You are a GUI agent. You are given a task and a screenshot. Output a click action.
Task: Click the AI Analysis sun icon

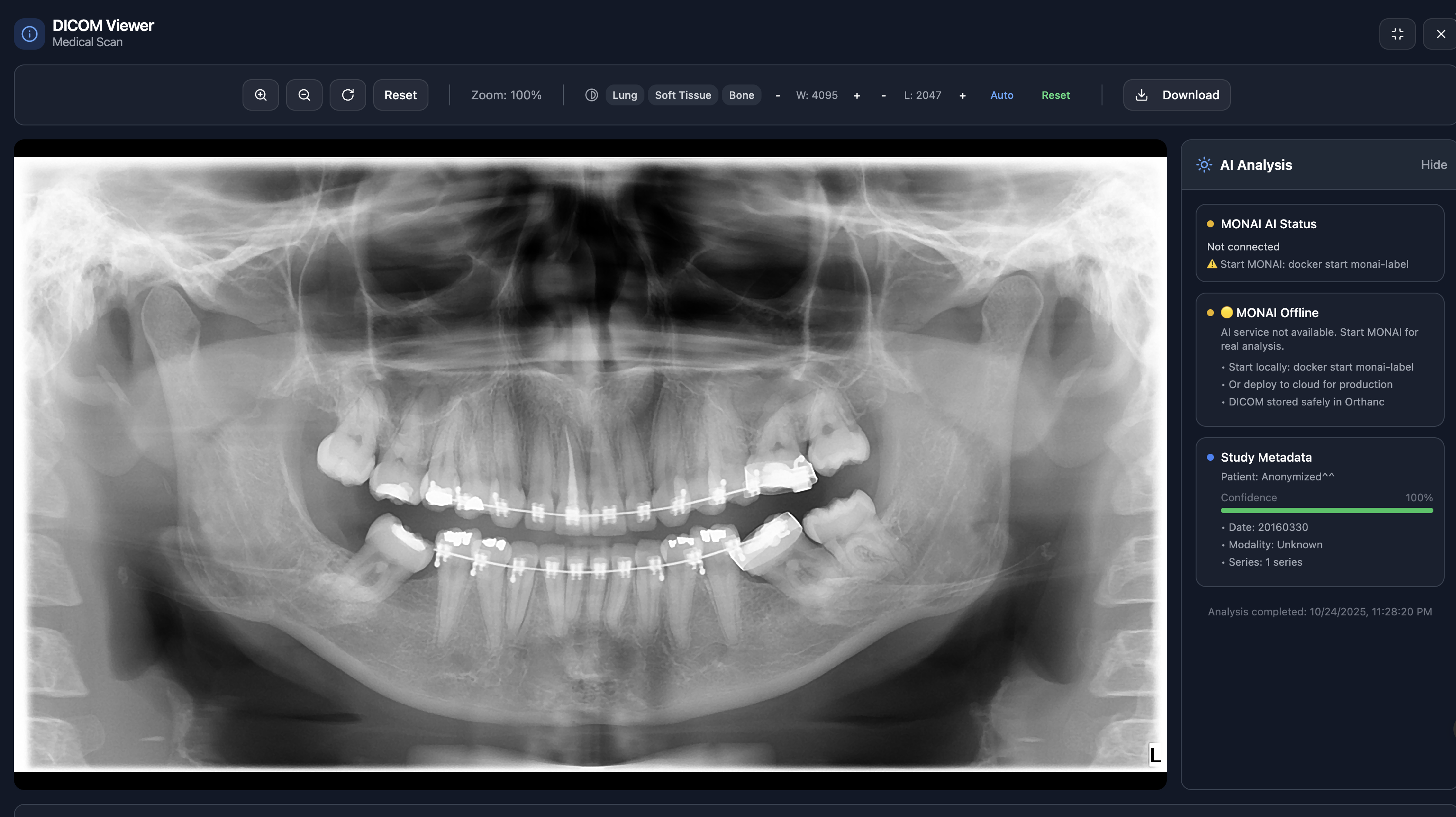coord(1204,165)
